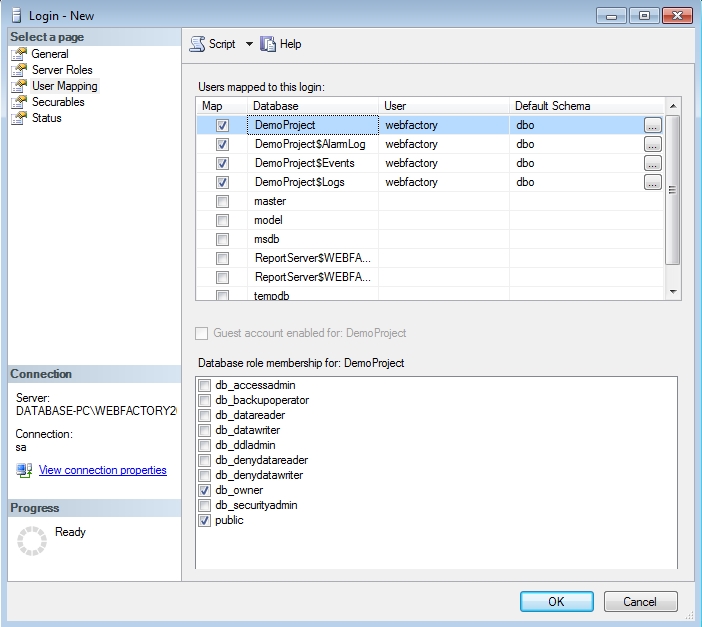The width and height of the screenshot is (702, 627).
Task: Check the master database map checkbox
Action: (x=222, y=202)
